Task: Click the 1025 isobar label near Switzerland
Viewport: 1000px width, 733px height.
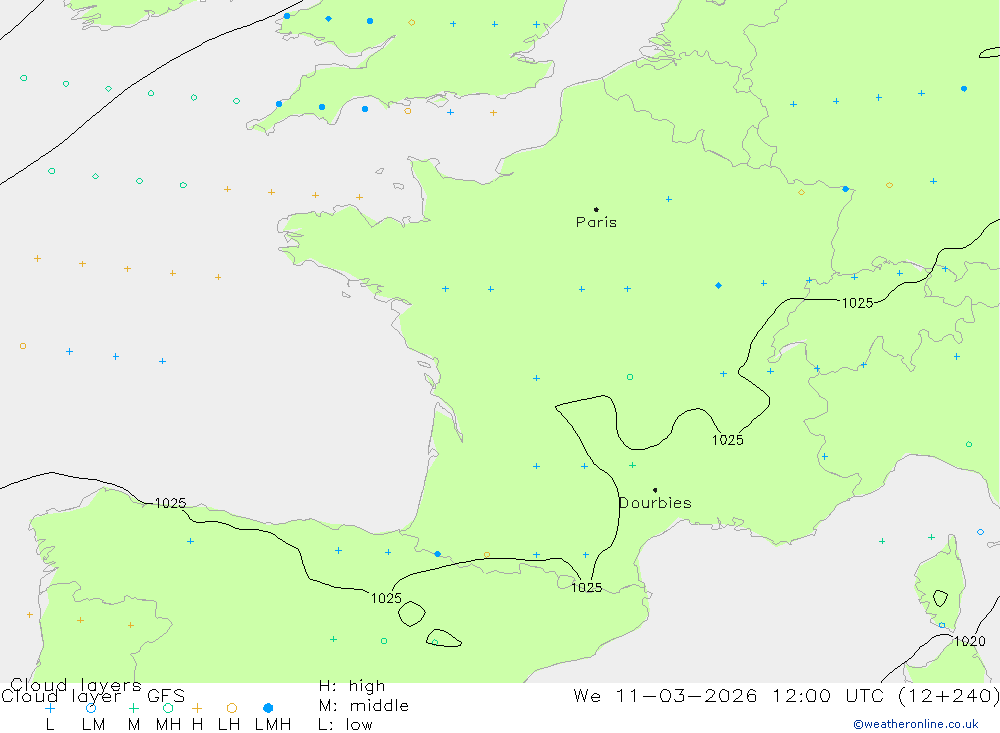Action: coord(857,303)
